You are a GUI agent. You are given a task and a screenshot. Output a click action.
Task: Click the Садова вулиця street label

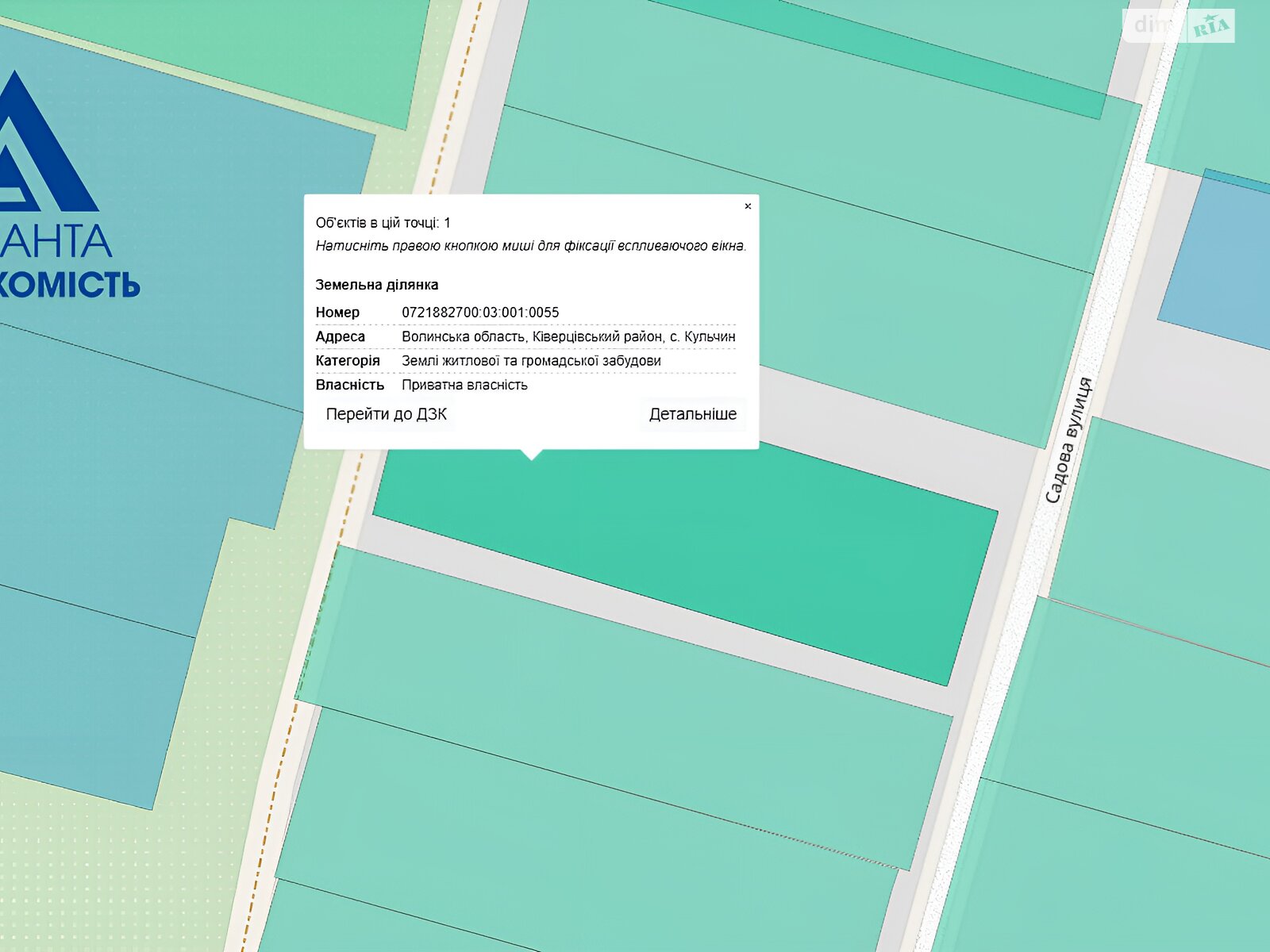coord(1068,441)
